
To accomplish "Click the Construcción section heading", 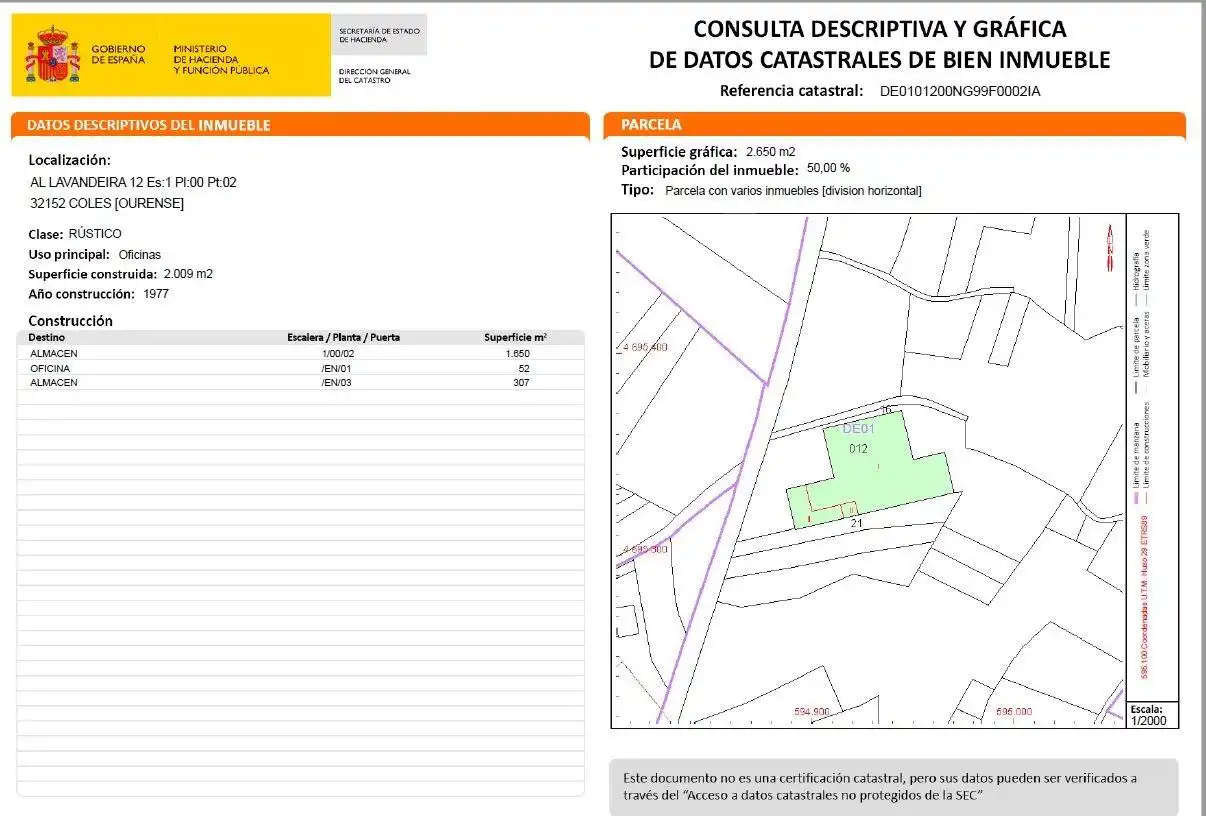I will [71, 321].
